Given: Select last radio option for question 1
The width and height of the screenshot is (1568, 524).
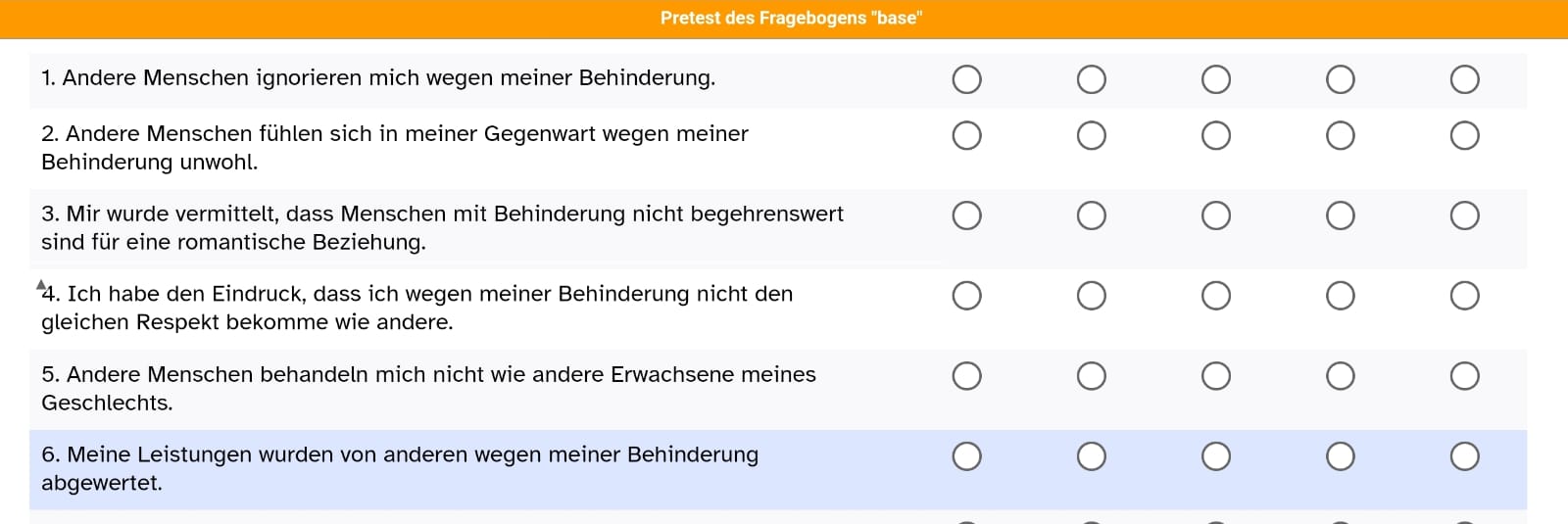Looking at the screenshot, I should click(1464, 79).
